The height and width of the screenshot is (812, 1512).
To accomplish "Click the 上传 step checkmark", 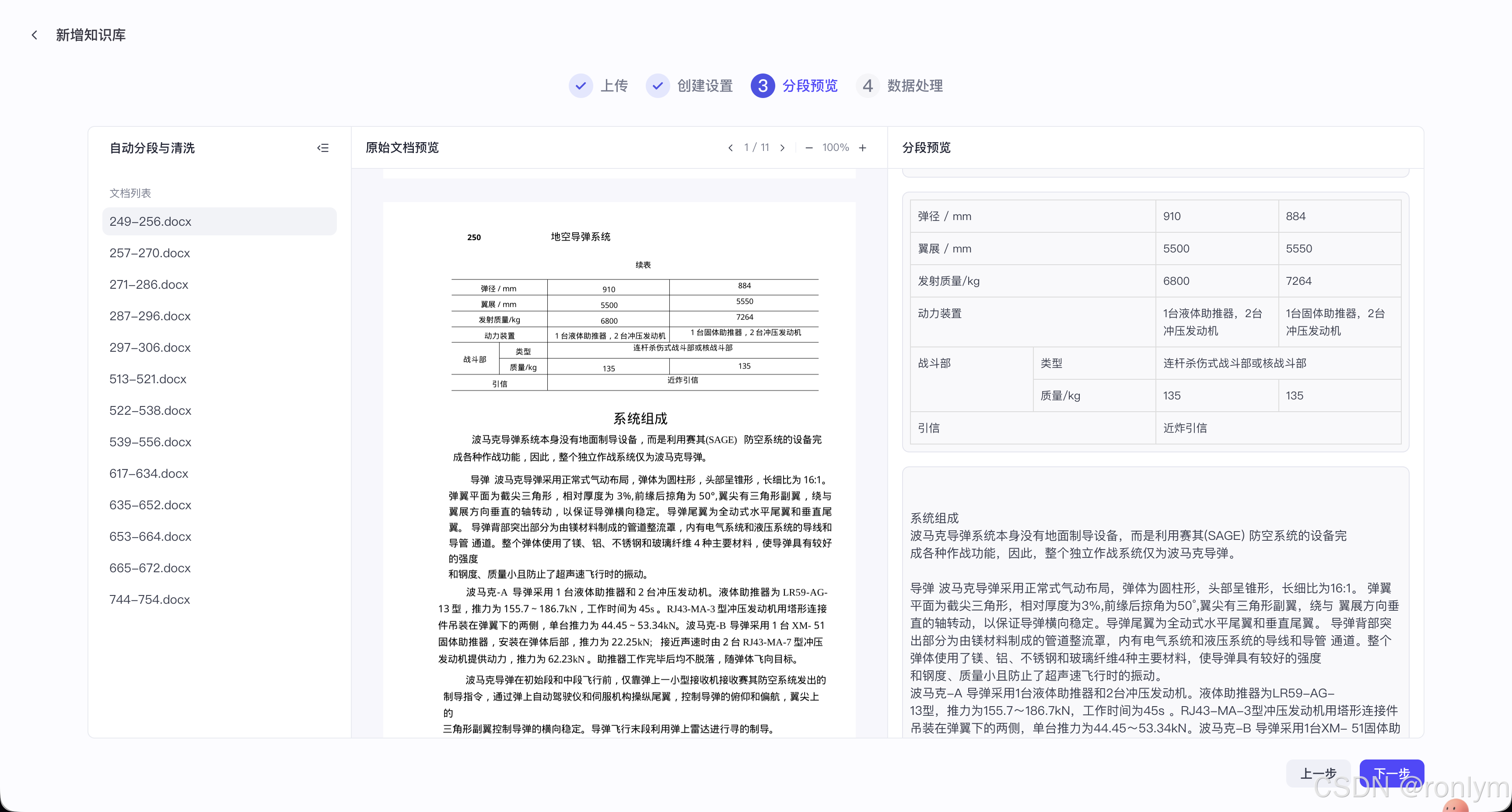I will (x=581, y=86).
